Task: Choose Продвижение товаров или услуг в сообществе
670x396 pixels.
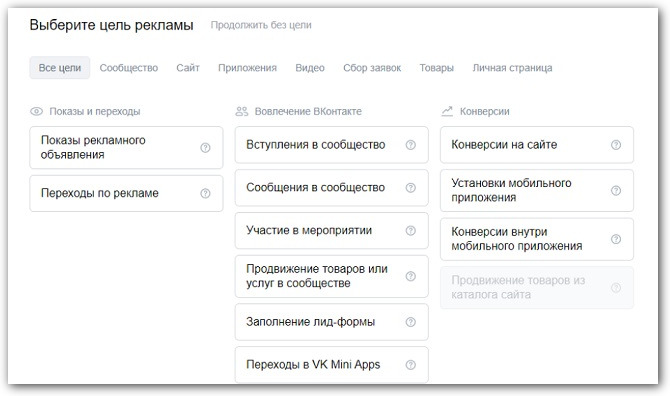Action: [x=332, y=276]
